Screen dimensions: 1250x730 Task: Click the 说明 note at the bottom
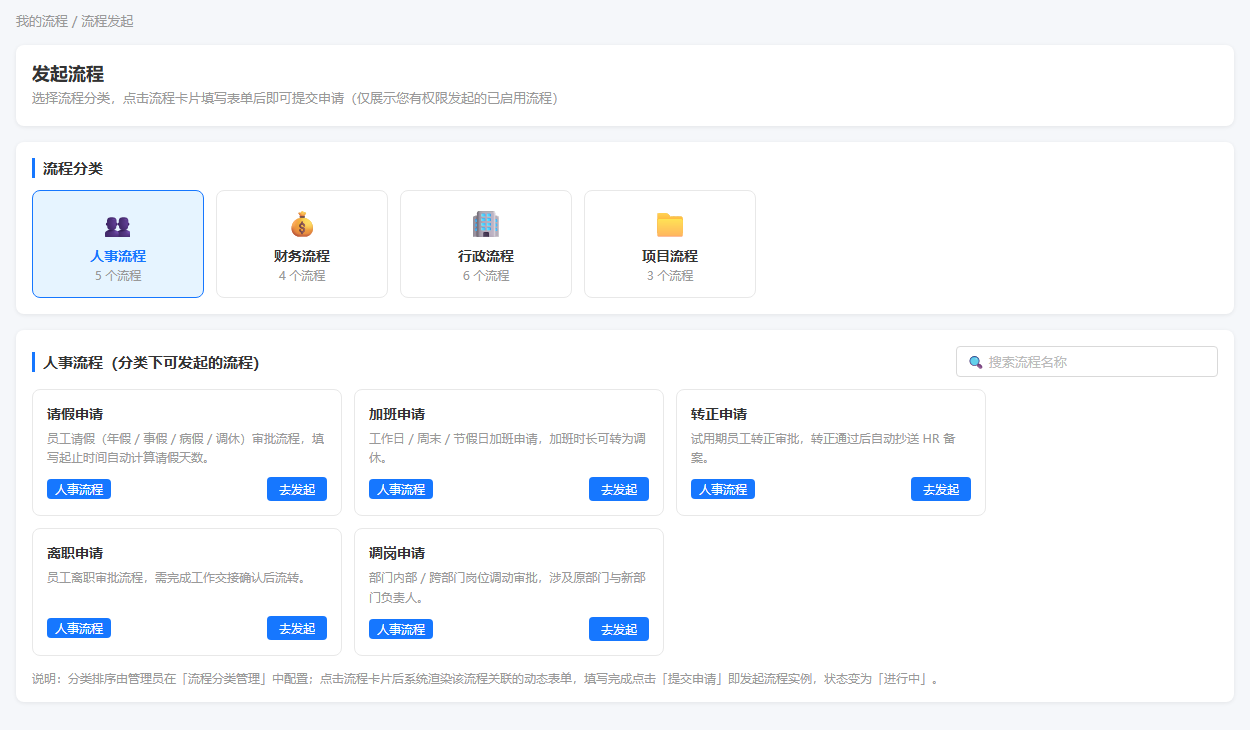pos(485,678)
